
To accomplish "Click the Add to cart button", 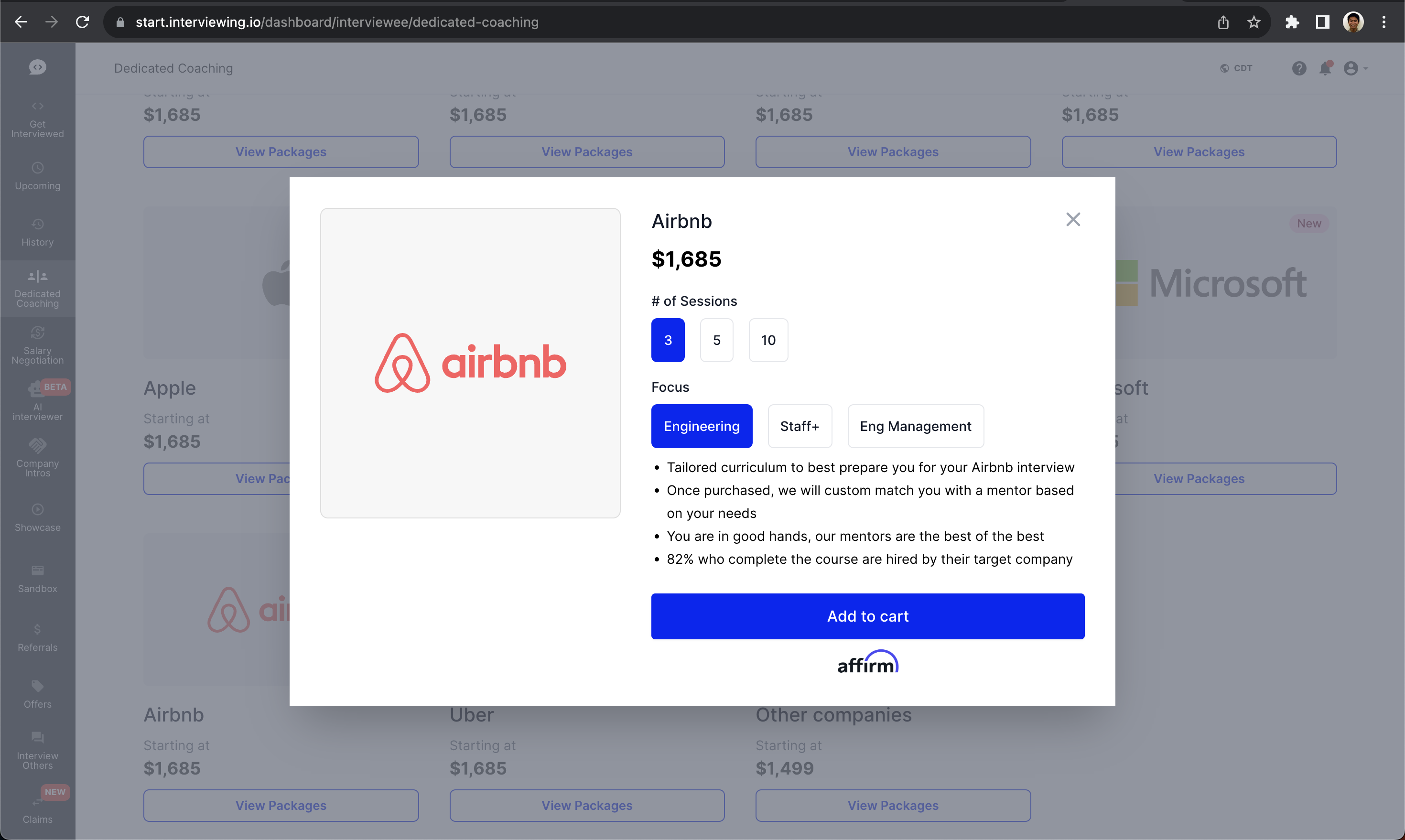I will pos(867,616).
